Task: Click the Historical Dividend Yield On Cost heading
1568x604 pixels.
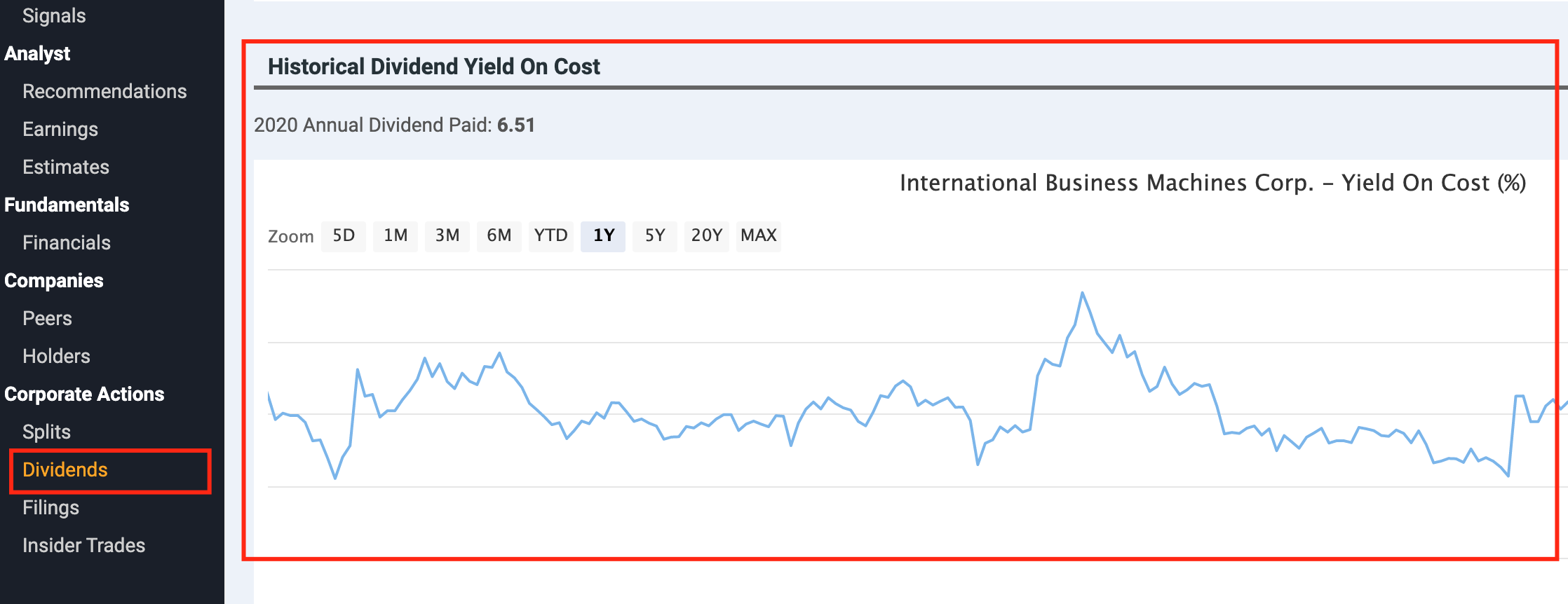Action: pos(434,67)
